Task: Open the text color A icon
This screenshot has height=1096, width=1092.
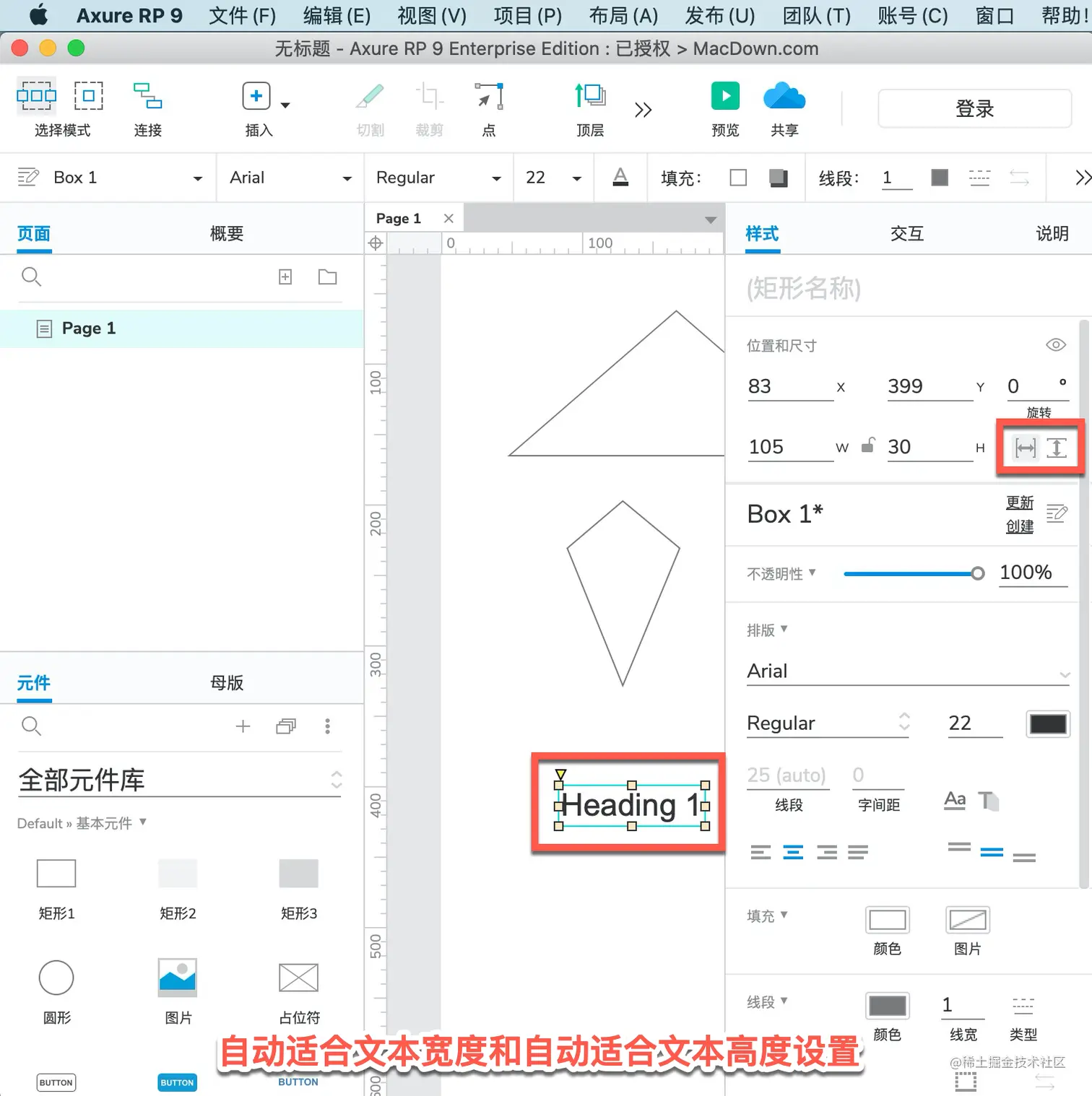Action: click(620, 177)
